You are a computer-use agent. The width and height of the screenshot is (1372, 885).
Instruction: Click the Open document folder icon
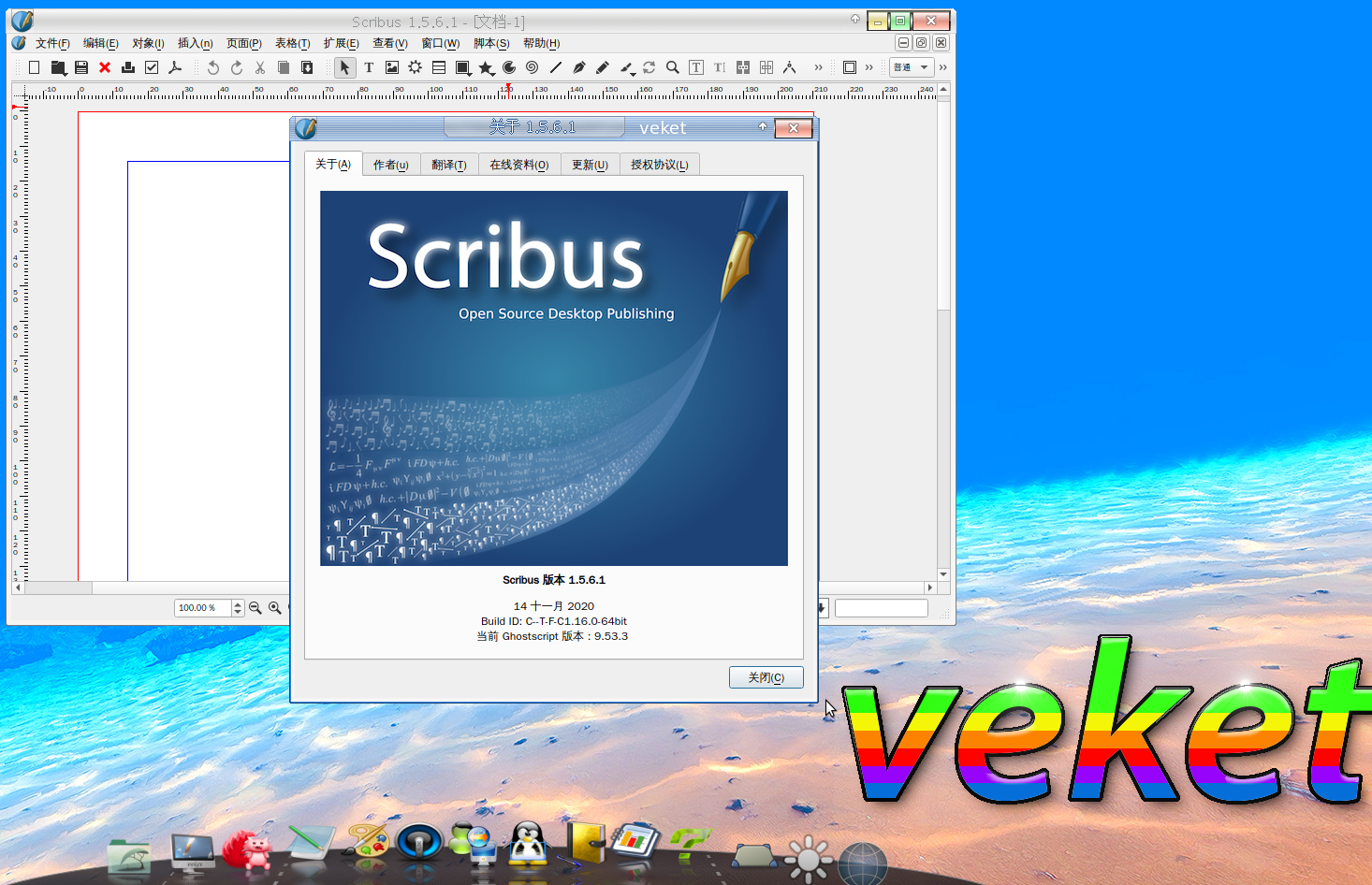click(x=58, y=67)
